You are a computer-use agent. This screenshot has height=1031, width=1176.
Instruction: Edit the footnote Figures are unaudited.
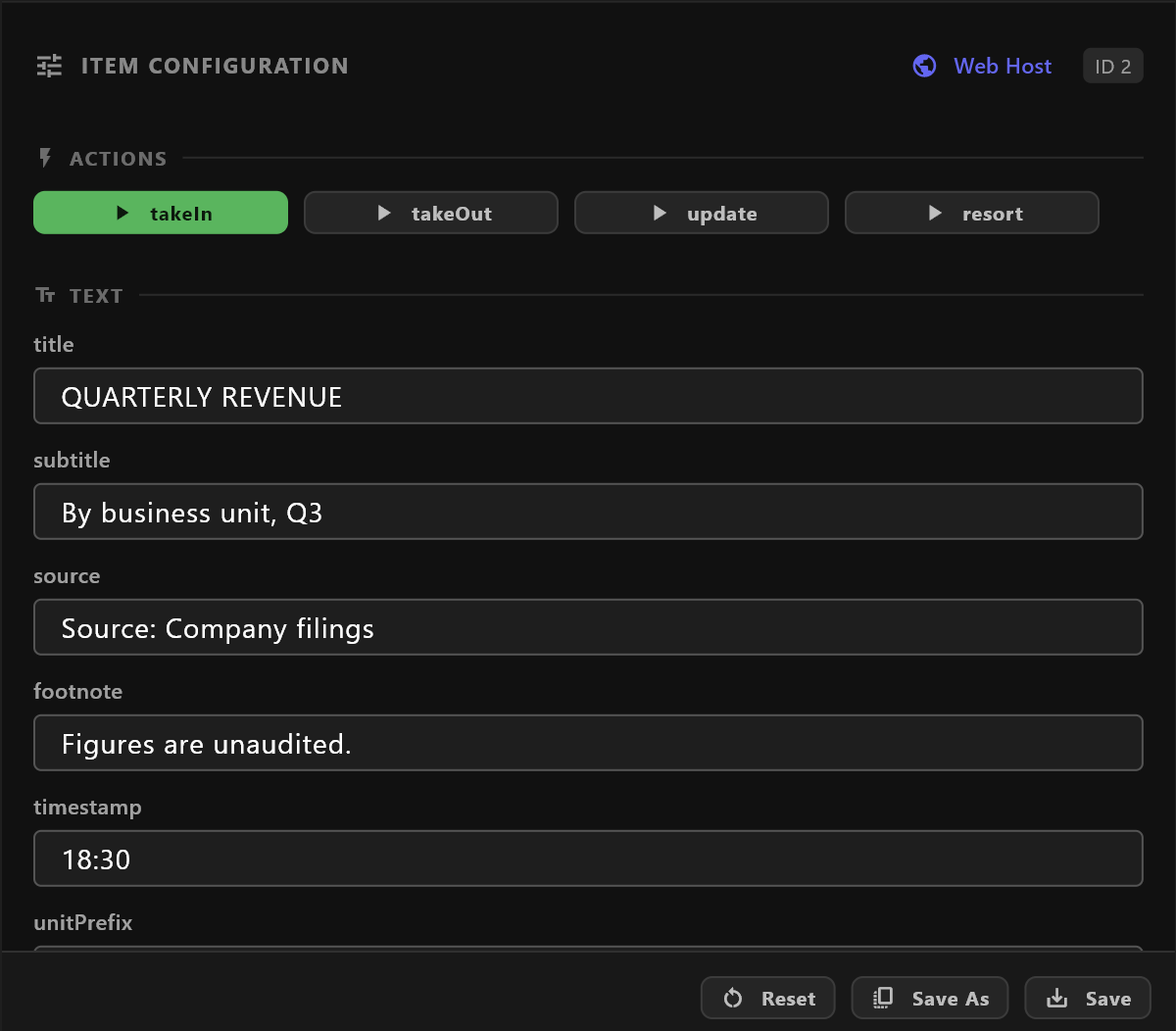point(588,743)
